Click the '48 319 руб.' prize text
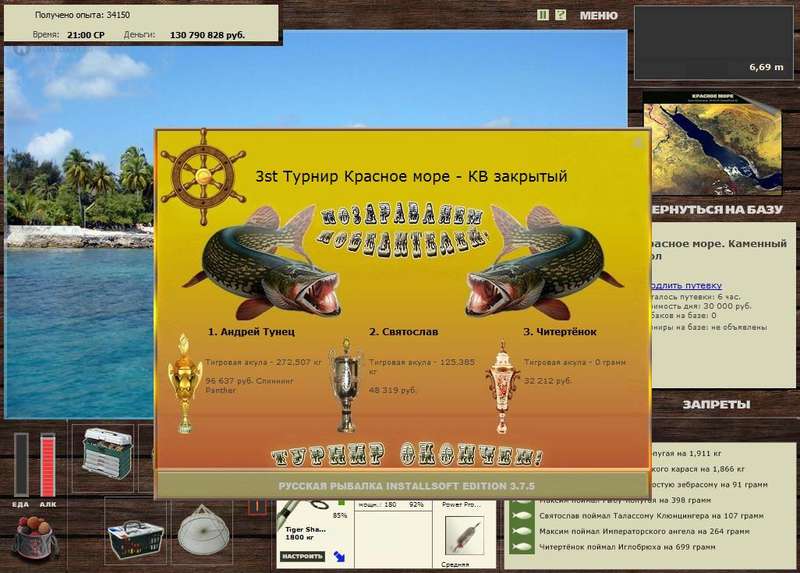 pos(392,390)
